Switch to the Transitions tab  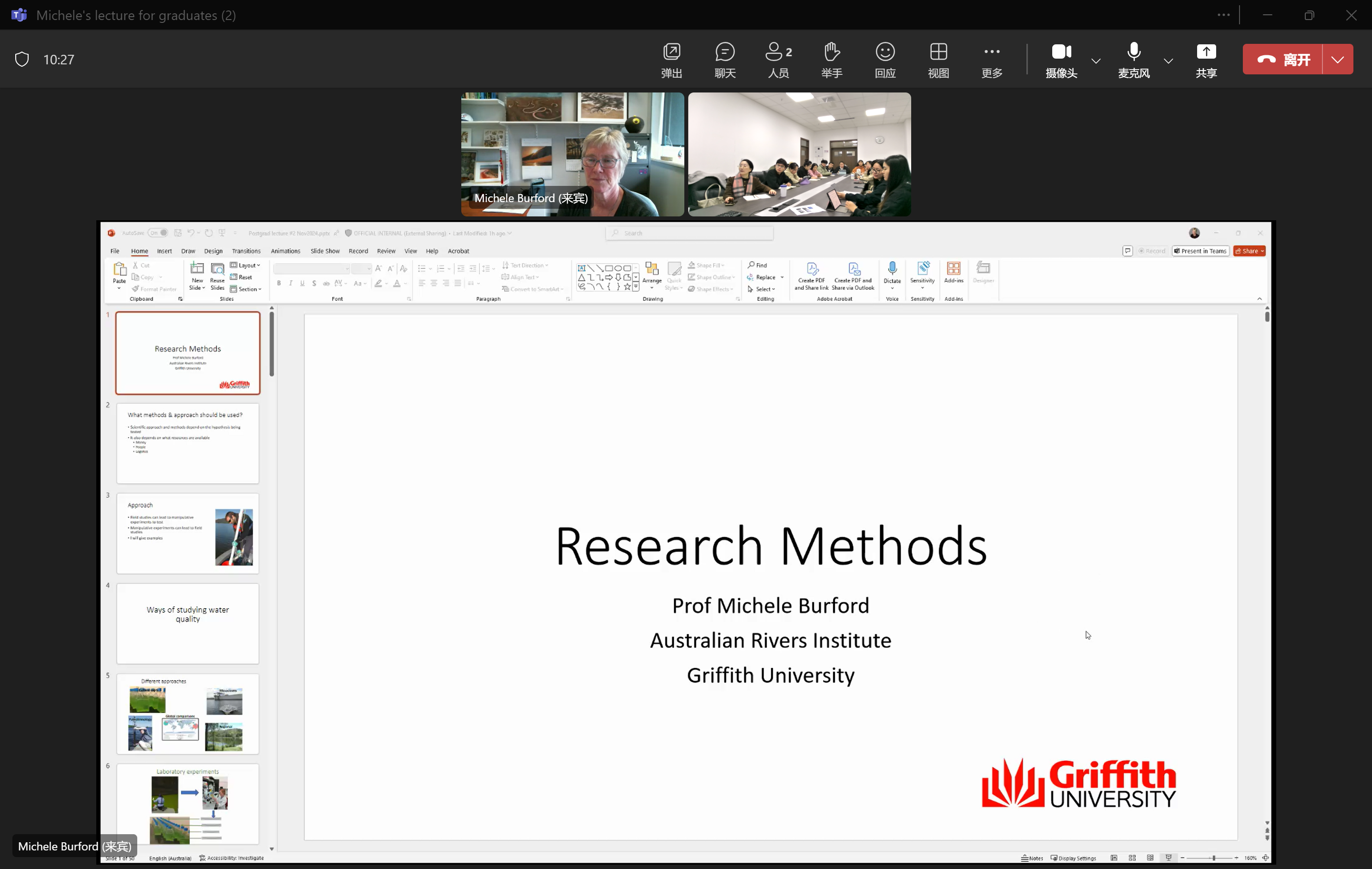(x=246, y=251)
